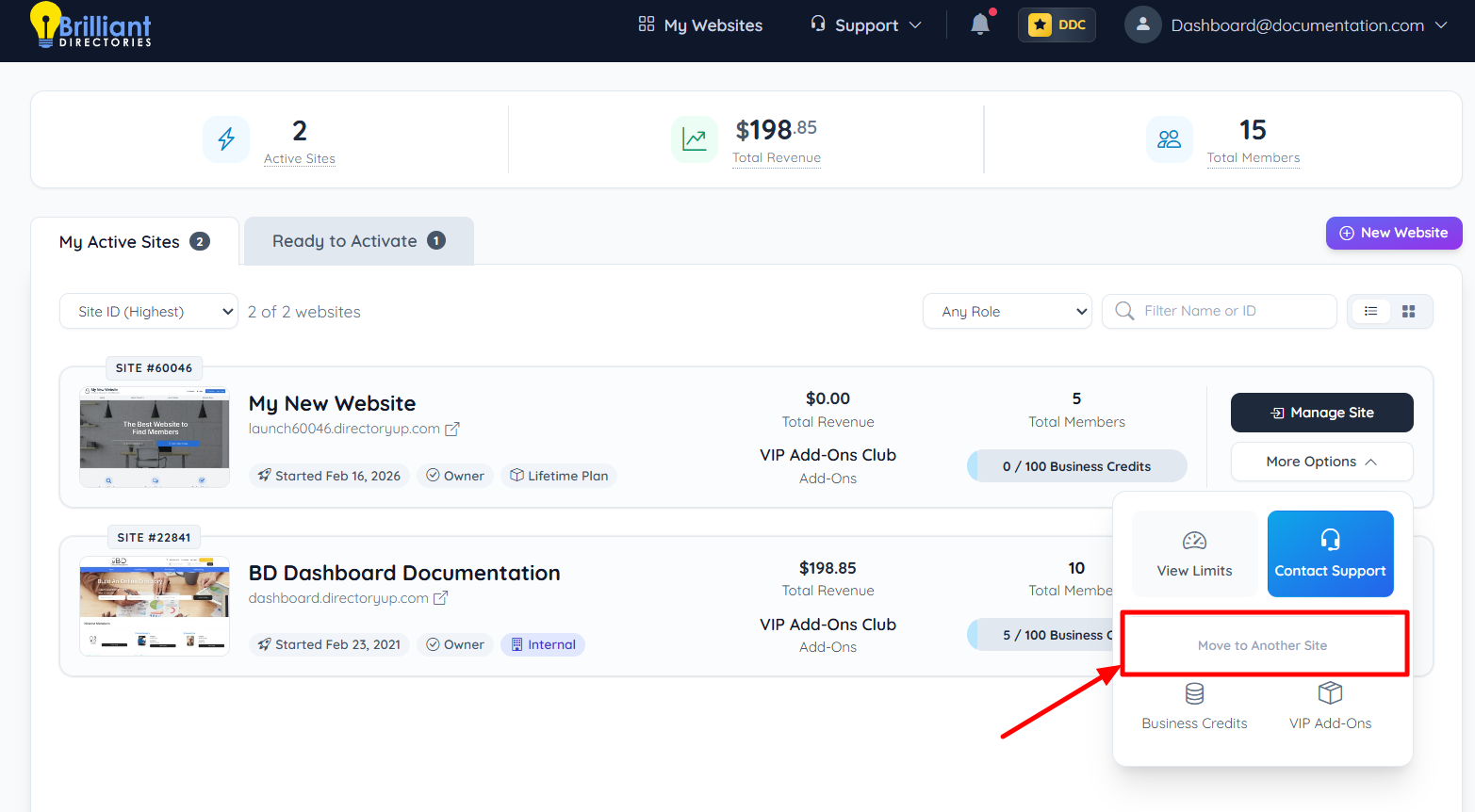Open launch60046.directoryup.com link
Screen dimensions: 1475x812
(x=344, y=429)
